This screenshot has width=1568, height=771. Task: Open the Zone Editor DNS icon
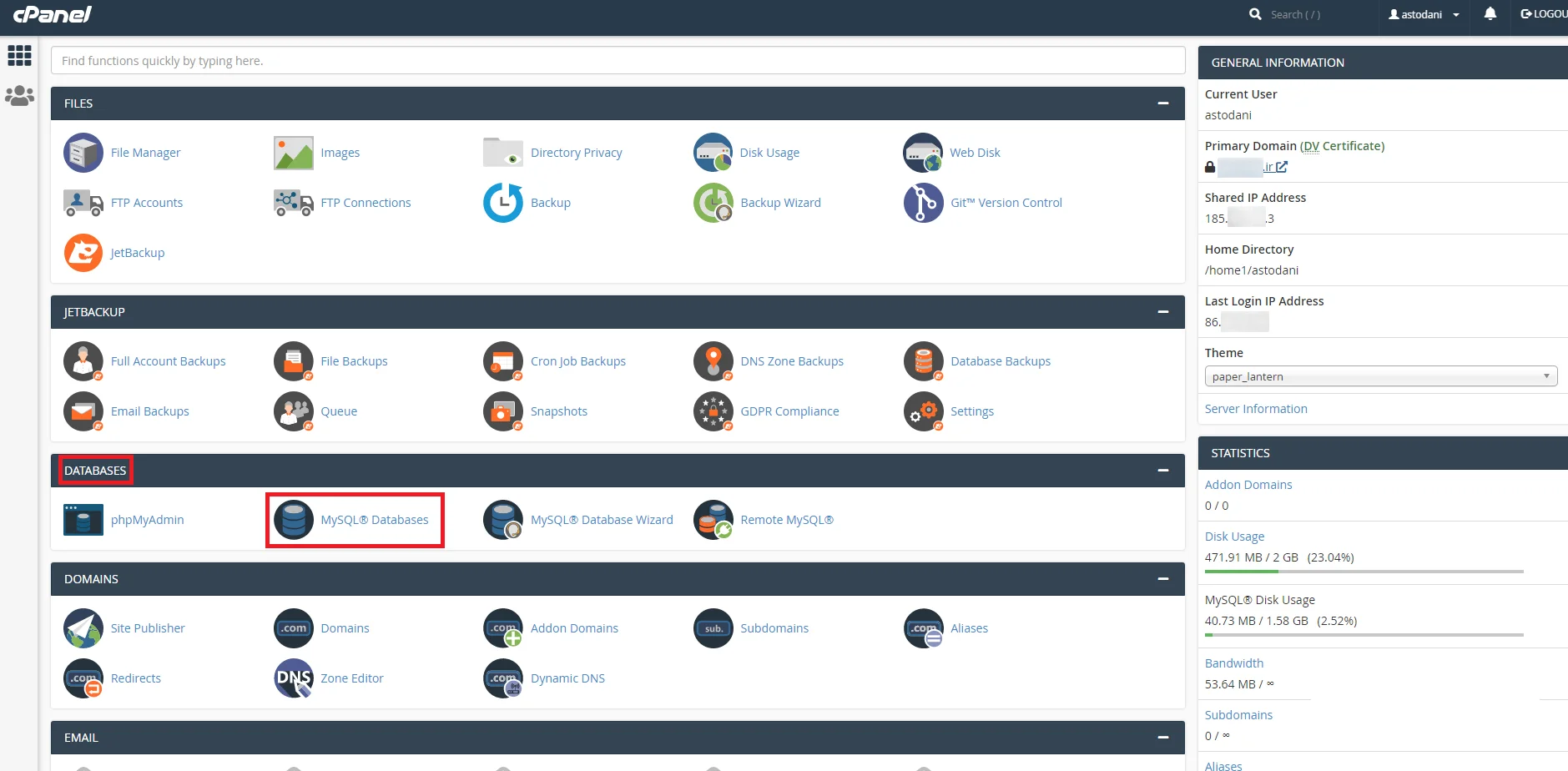coord(294,678)
